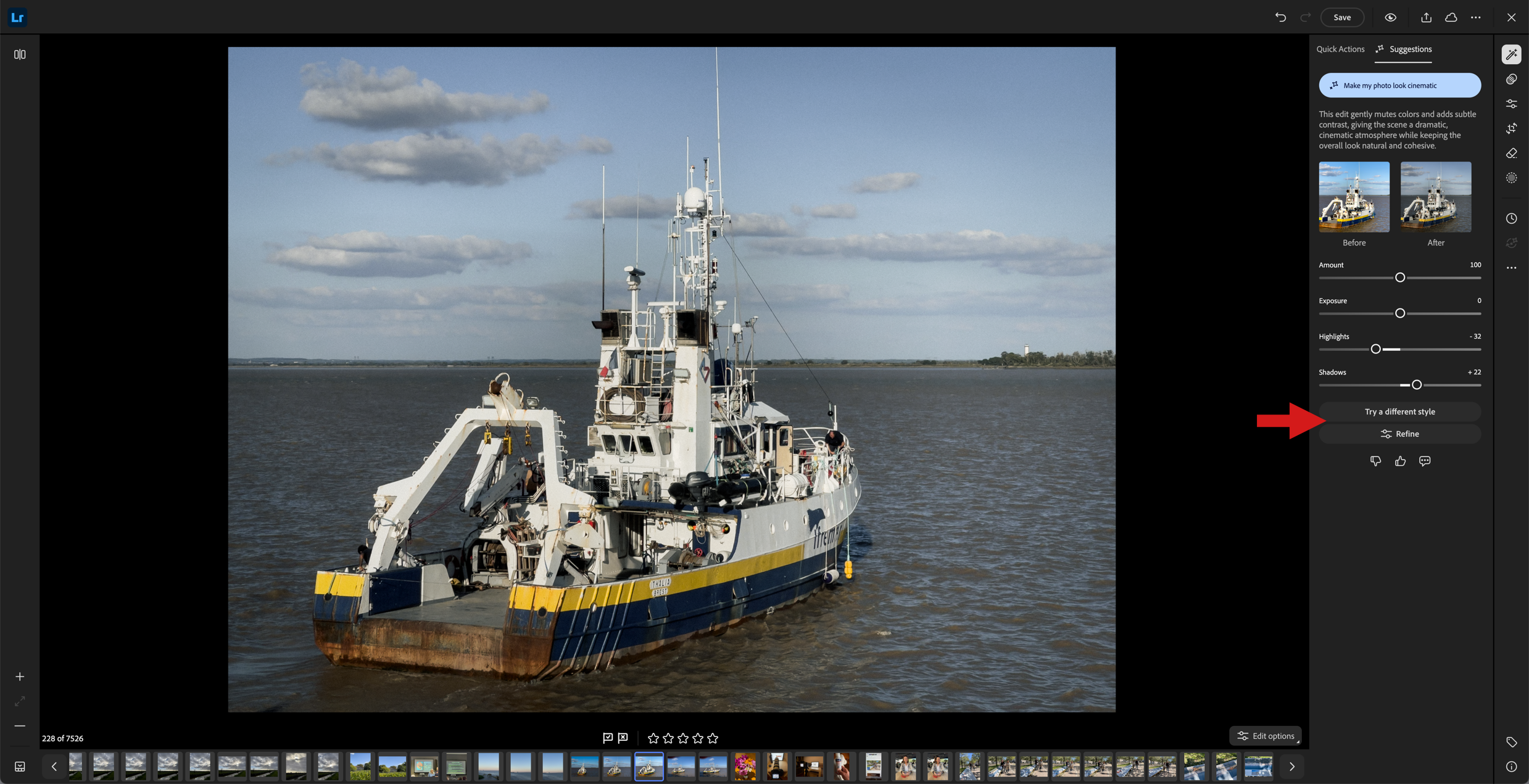Toggle show original eye icon
Viewport: 1529px width, 784px height.
point(1390,17)
